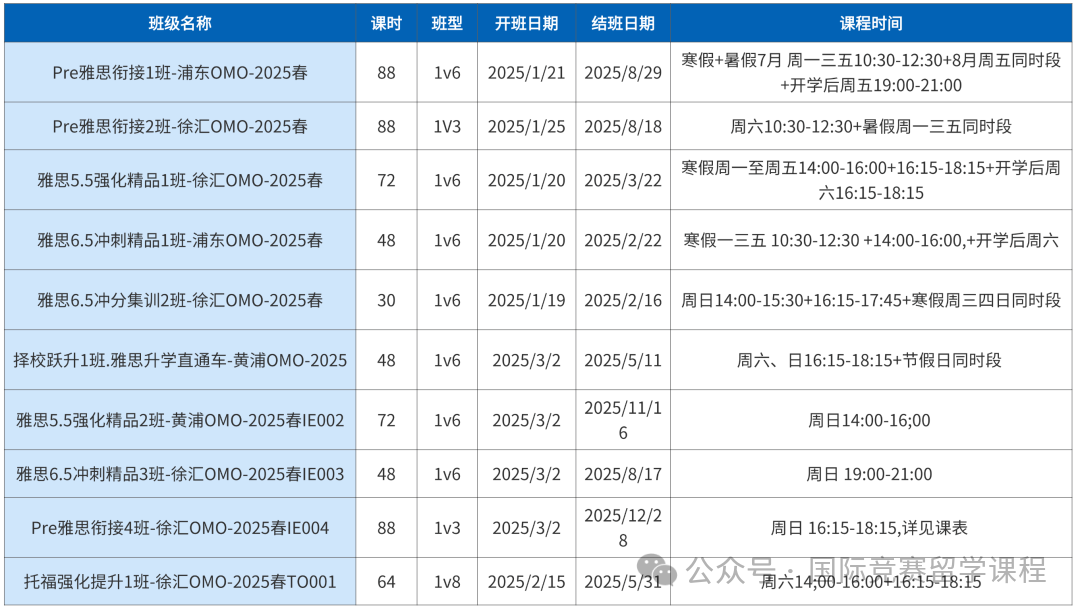Click 雅思6.5冲刺精品1班-浦东OMO-2025春 class name
This screenshot has width=1080, height=613.
point(180,241)
